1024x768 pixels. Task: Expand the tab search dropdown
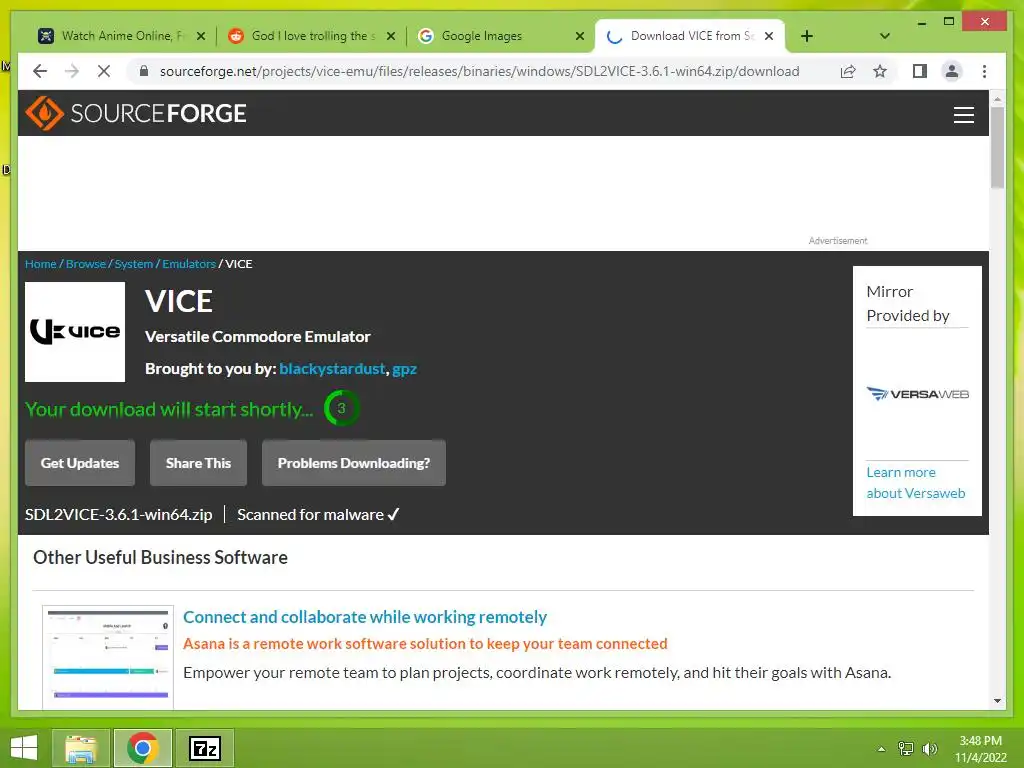884,36
